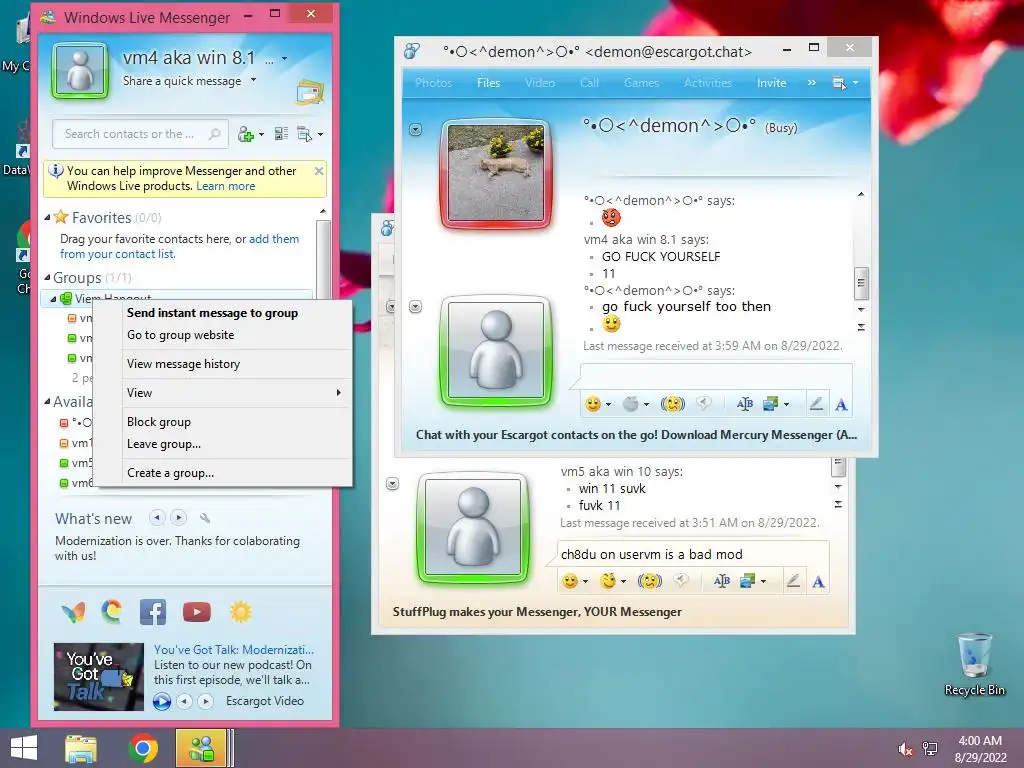Click the add contact icon in Messenger
The image size is (1024, 768).
click(246, 134)
